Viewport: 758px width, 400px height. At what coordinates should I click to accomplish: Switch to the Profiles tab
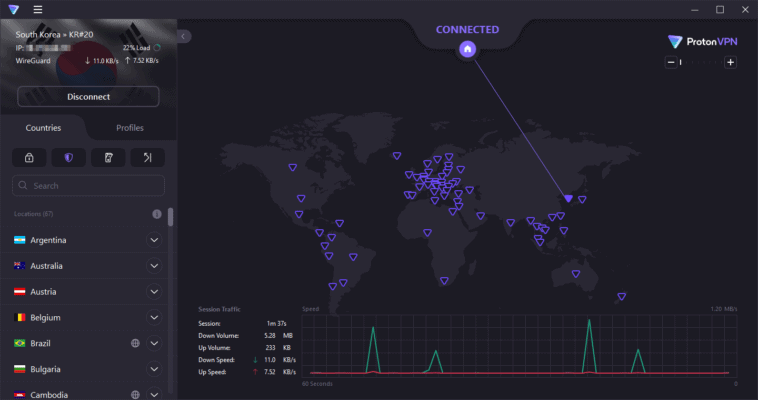click(130, 128)
